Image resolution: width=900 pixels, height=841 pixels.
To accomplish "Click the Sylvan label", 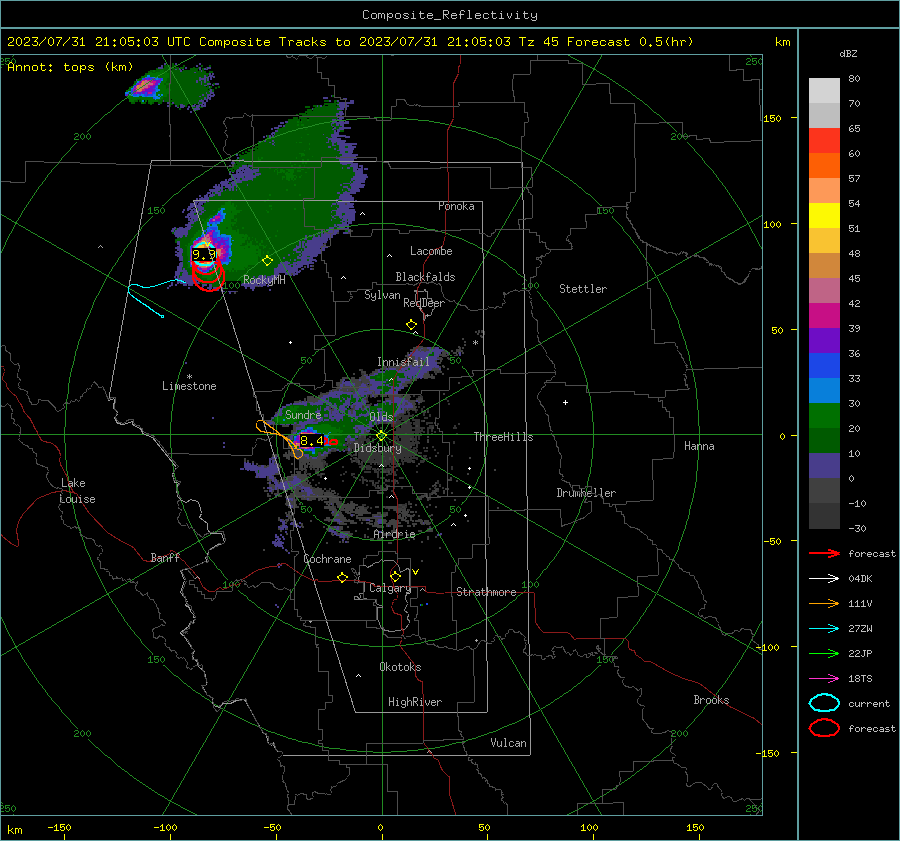I will [382, 295].
